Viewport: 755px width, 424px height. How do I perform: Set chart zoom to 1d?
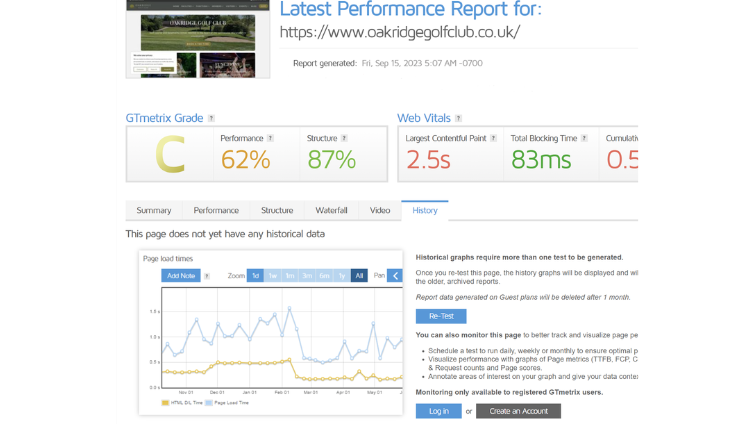pyautogui.click(x=255, y=276)
